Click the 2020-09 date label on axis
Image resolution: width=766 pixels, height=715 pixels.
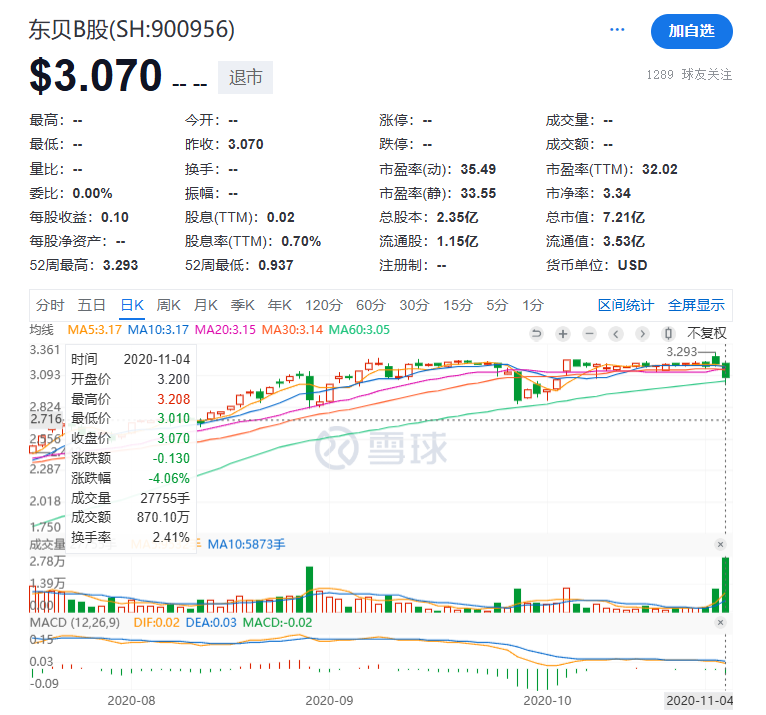click(329, 701)
